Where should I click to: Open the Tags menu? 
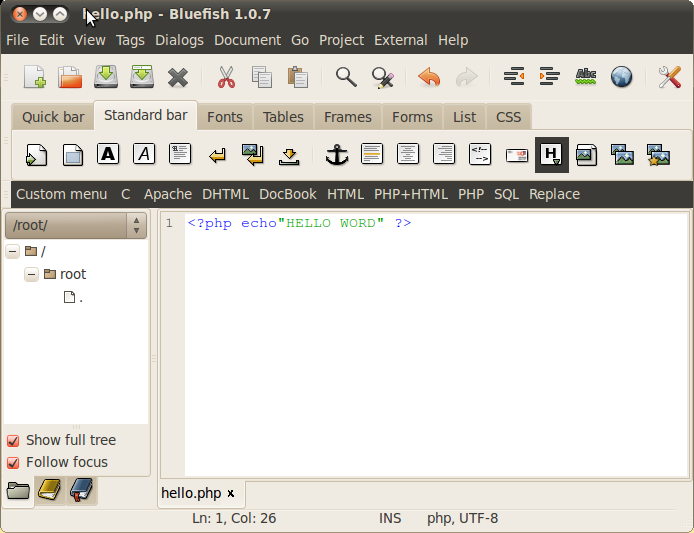[130, 40]
